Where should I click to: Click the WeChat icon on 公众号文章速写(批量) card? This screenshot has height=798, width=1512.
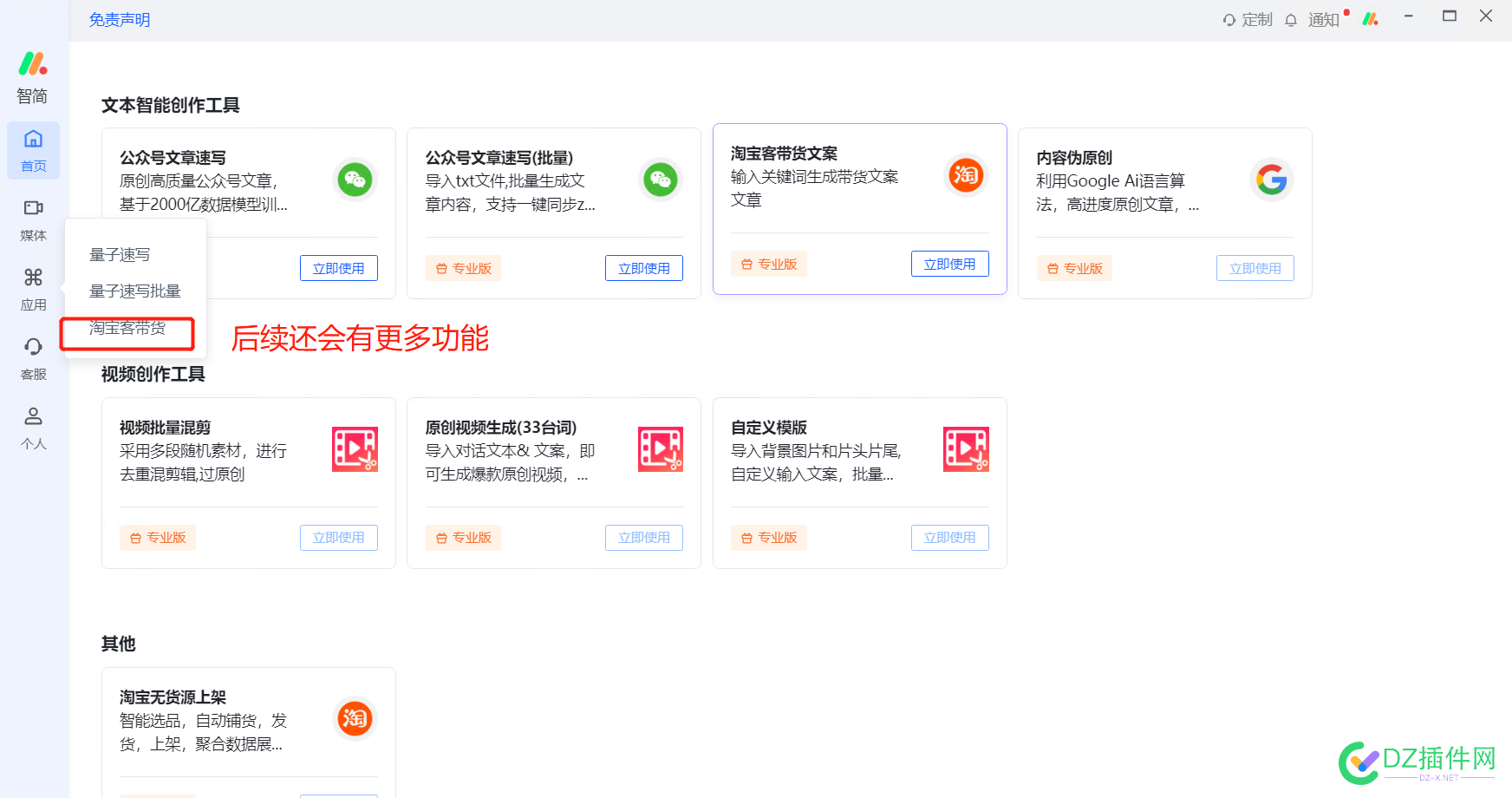coord(661,180)
